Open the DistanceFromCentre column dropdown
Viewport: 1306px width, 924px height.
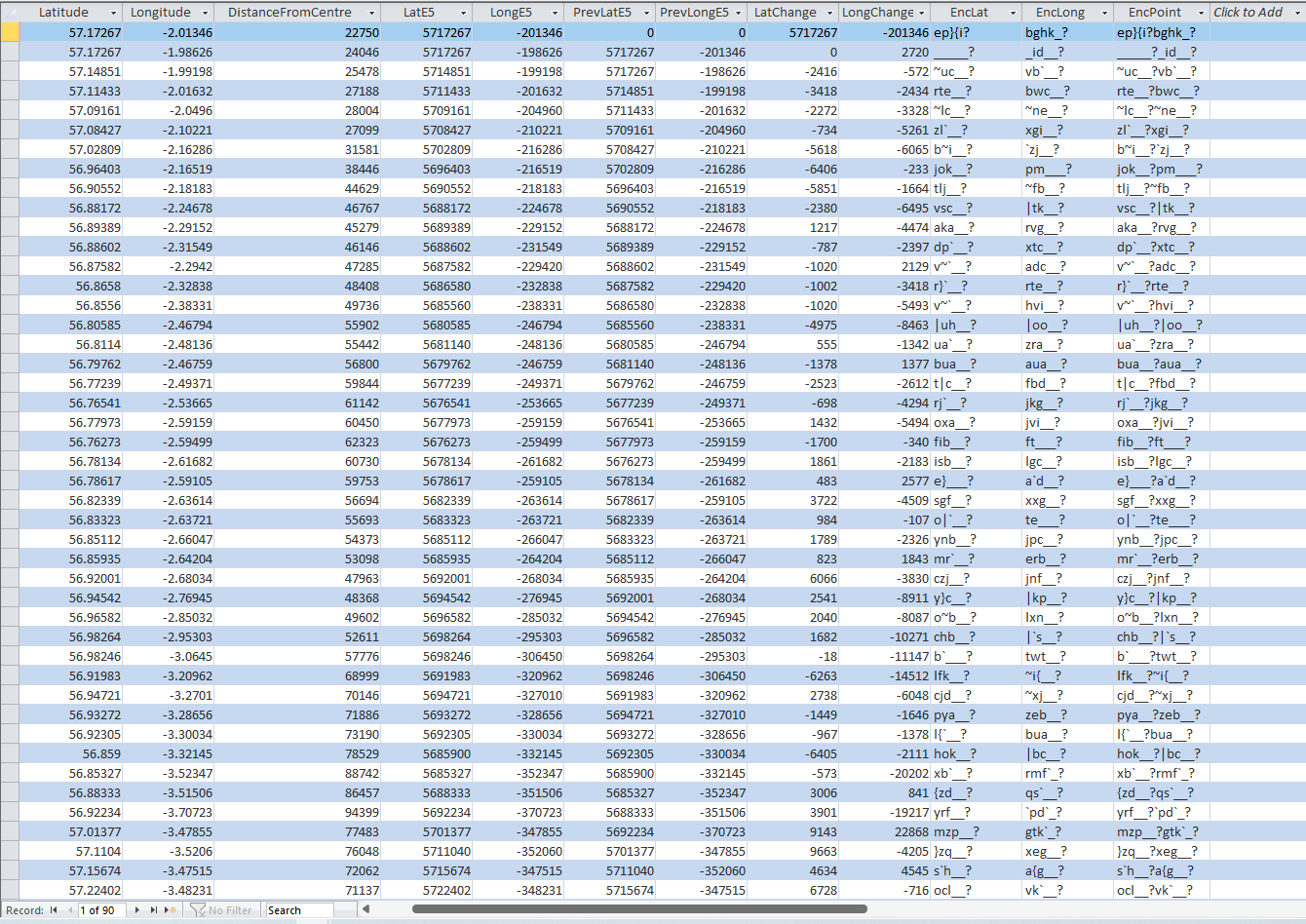tap(373, 13)
